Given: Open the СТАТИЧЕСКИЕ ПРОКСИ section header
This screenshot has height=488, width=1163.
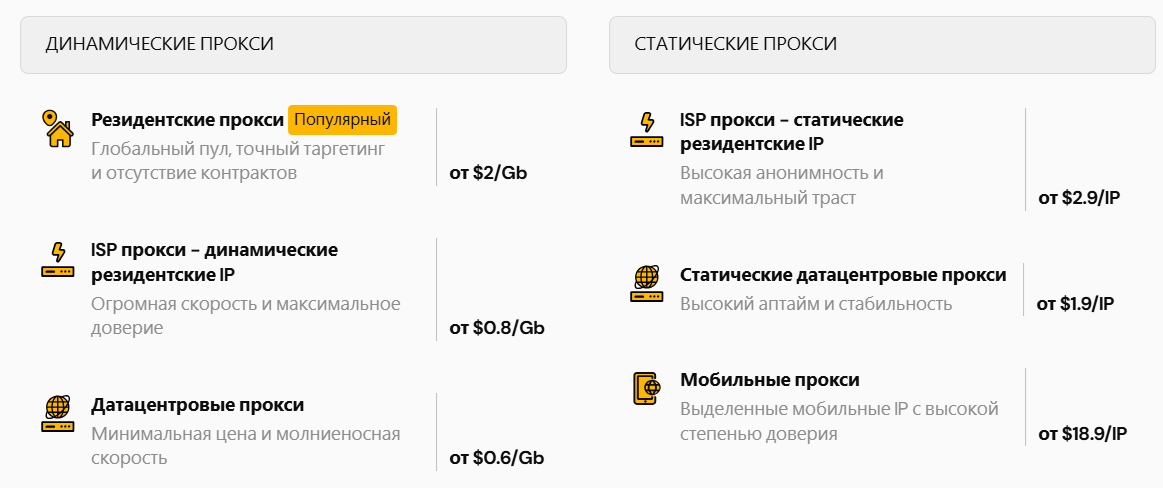Looking at the screenshot, I should pos(882,45).
